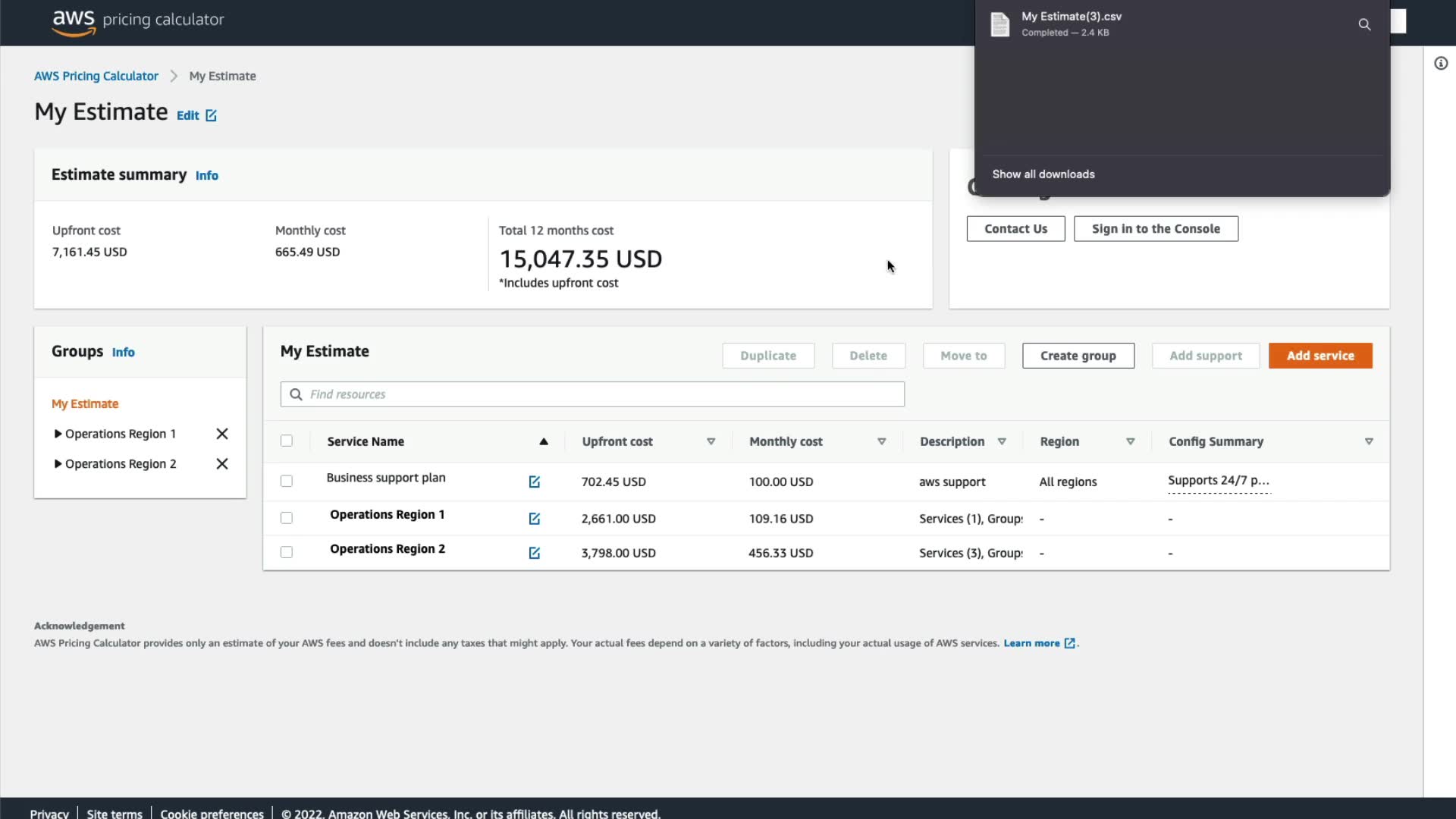
Task: Click the Add service button
Action: point(1319,356)
